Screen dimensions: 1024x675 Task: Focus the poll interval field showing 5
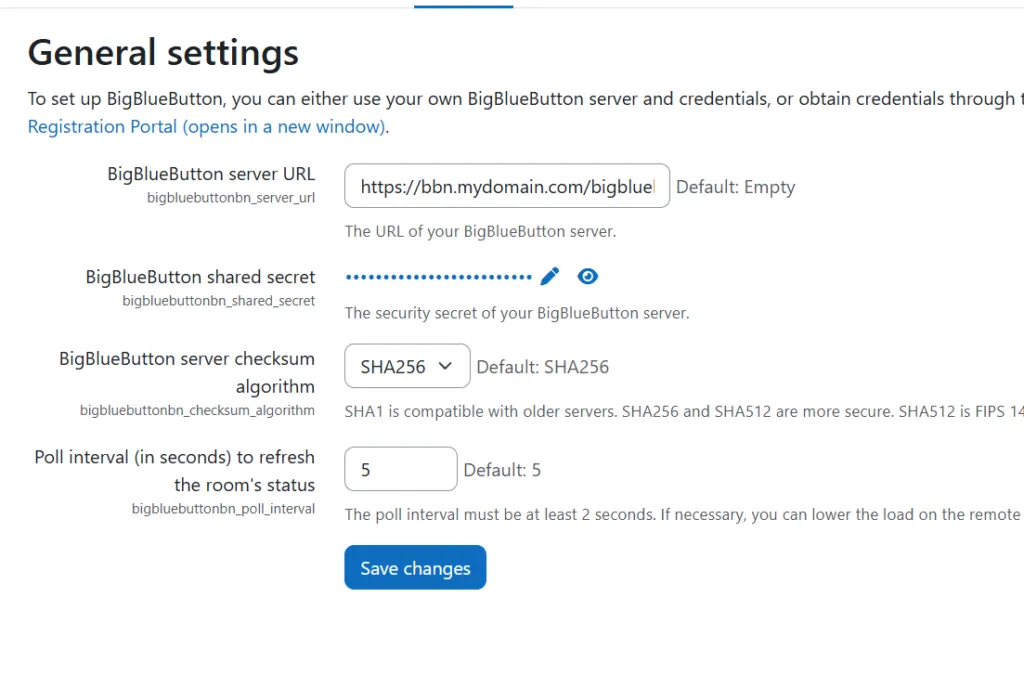tap(400, 469)
